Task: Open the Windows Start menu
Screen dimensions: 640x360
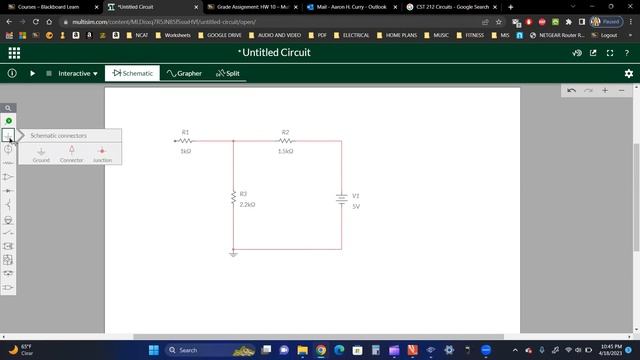Action: 153,350
